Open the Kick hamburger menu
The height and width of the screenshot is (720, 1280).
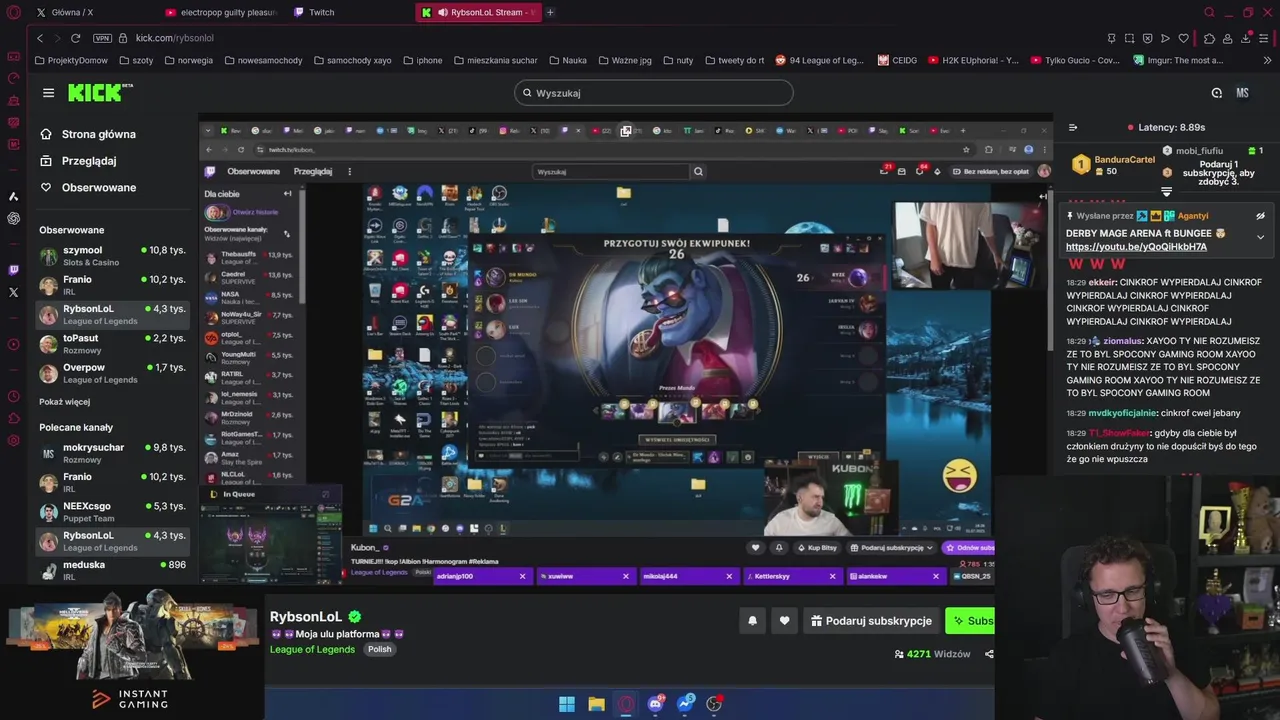pos(48,93)
